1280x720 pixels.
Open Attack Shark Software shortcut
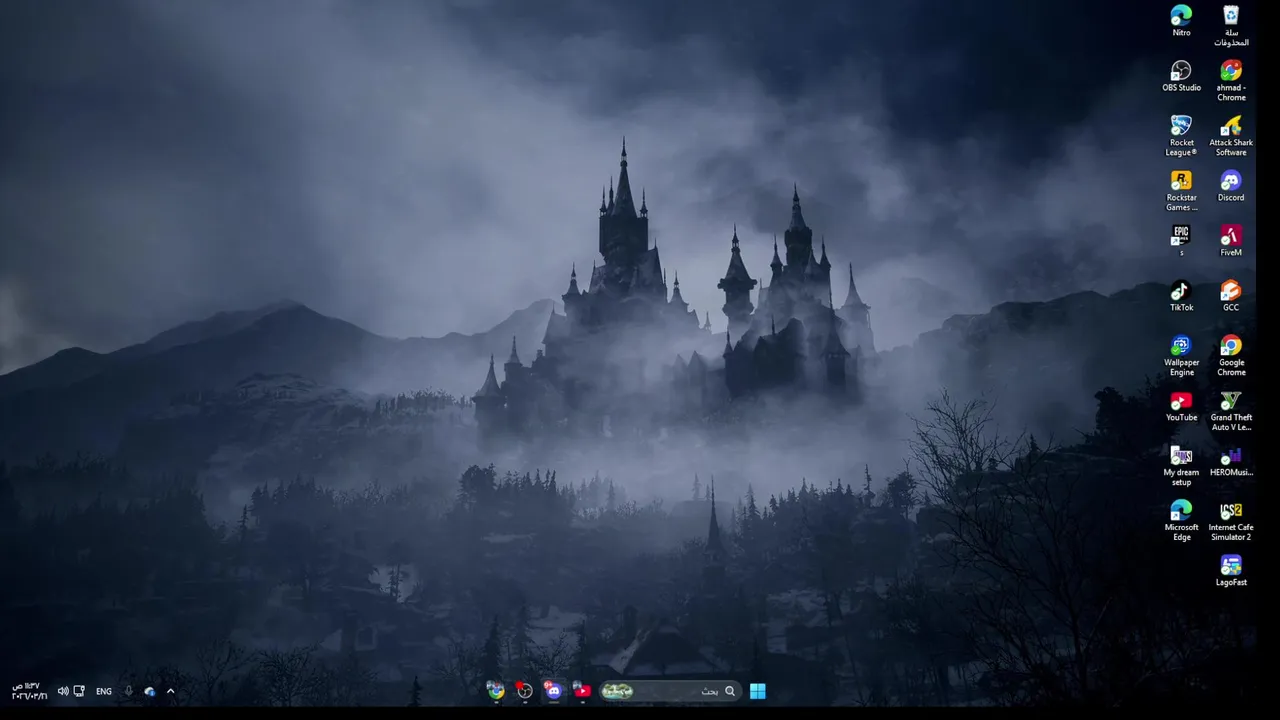(1231, 135)
